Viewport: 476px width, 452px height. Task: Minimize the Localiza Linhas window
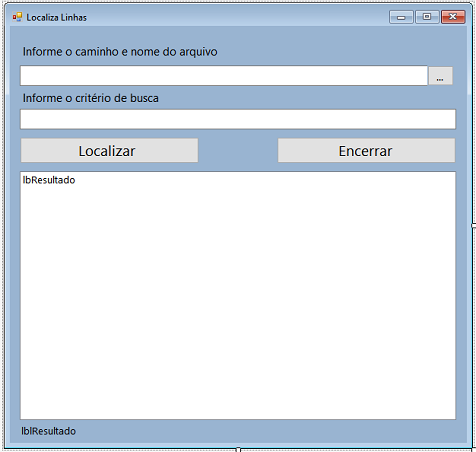[x=401, y=17]
